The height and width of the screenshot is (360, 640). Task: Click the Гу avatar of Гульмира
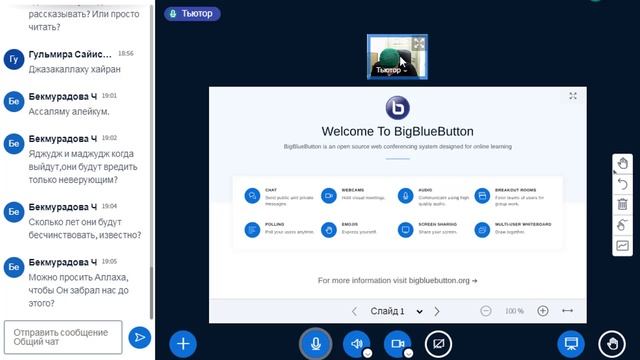coord(14,59)
